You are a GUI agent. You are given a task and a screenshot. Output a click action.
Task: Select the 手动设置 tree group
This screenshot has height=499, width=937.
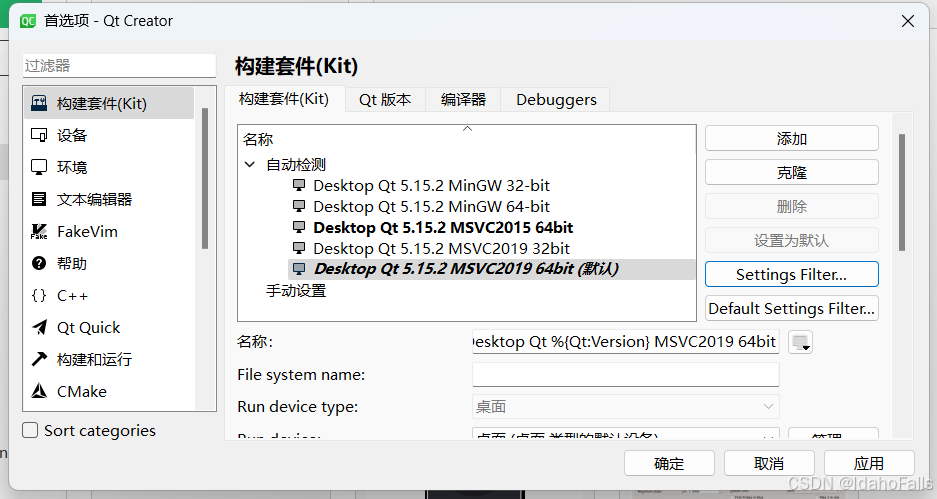click(x=296, y=291)
